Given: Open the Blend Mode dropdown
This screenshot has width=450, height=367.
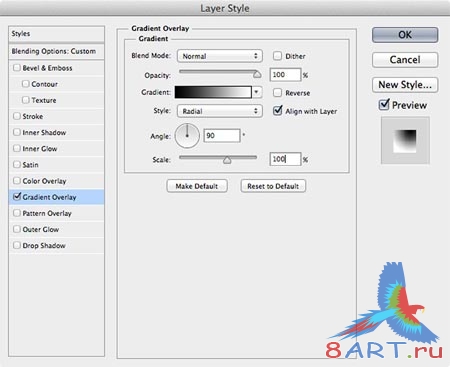Looking at the screenshot, I should [220, 56].
